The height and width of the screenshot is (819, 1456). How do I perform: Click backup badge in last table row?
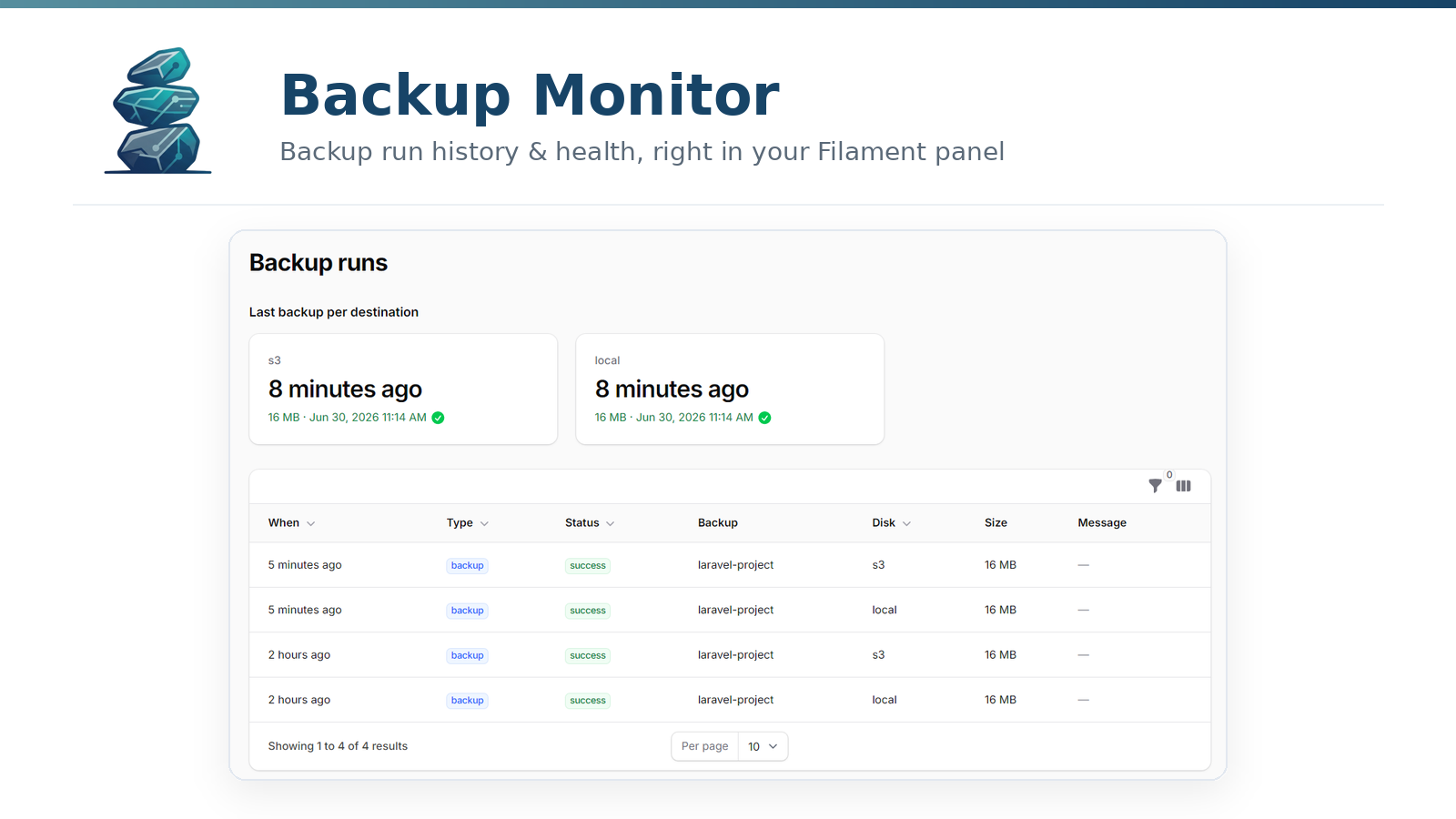pos(468,701)
